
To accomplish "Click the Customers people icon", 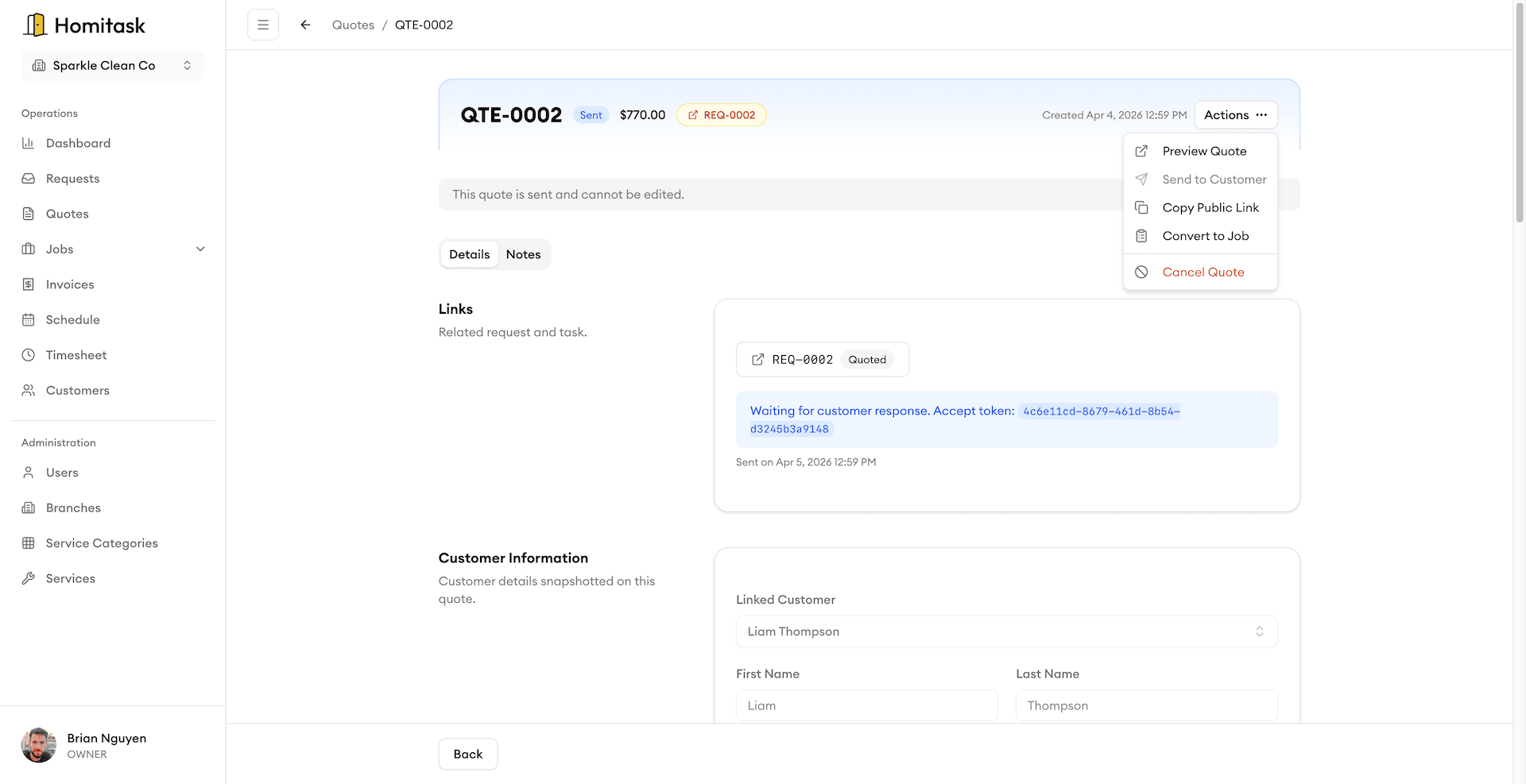I will [x=28, y=390].
